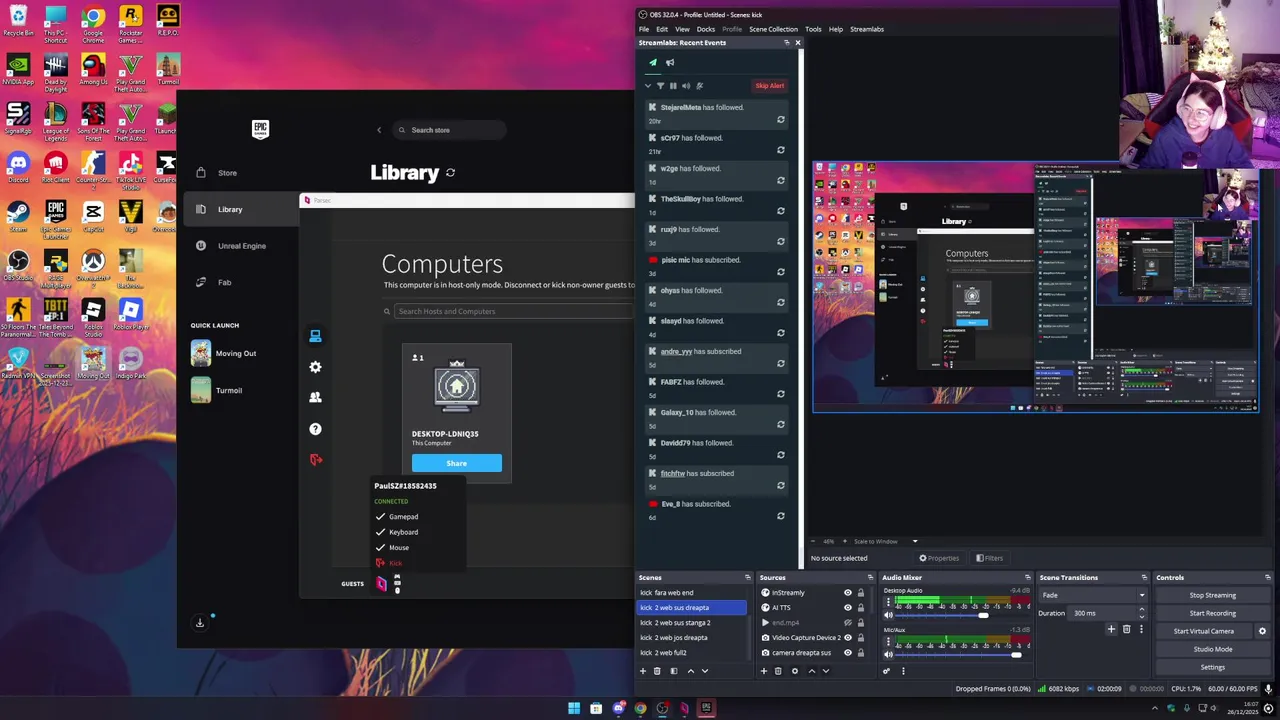Image resolution: width=1280 pixels, height=720 pixels.
Task: Click the guest avatar in Guests bar
Action: pos(381,584)
